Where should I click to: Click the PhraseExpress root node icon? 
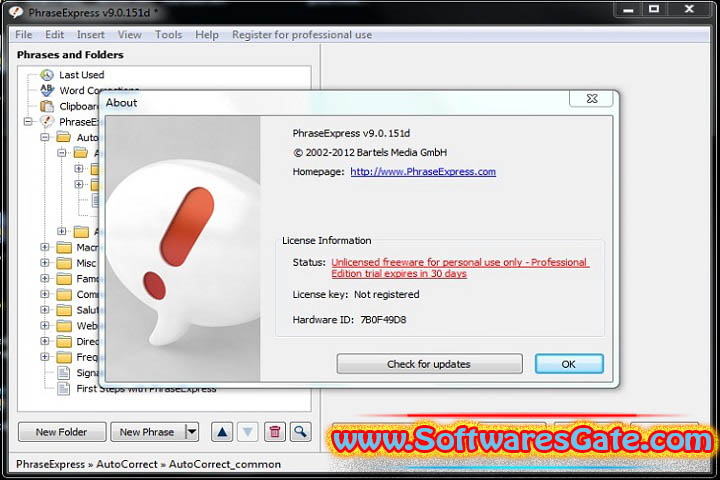point(47,122)
